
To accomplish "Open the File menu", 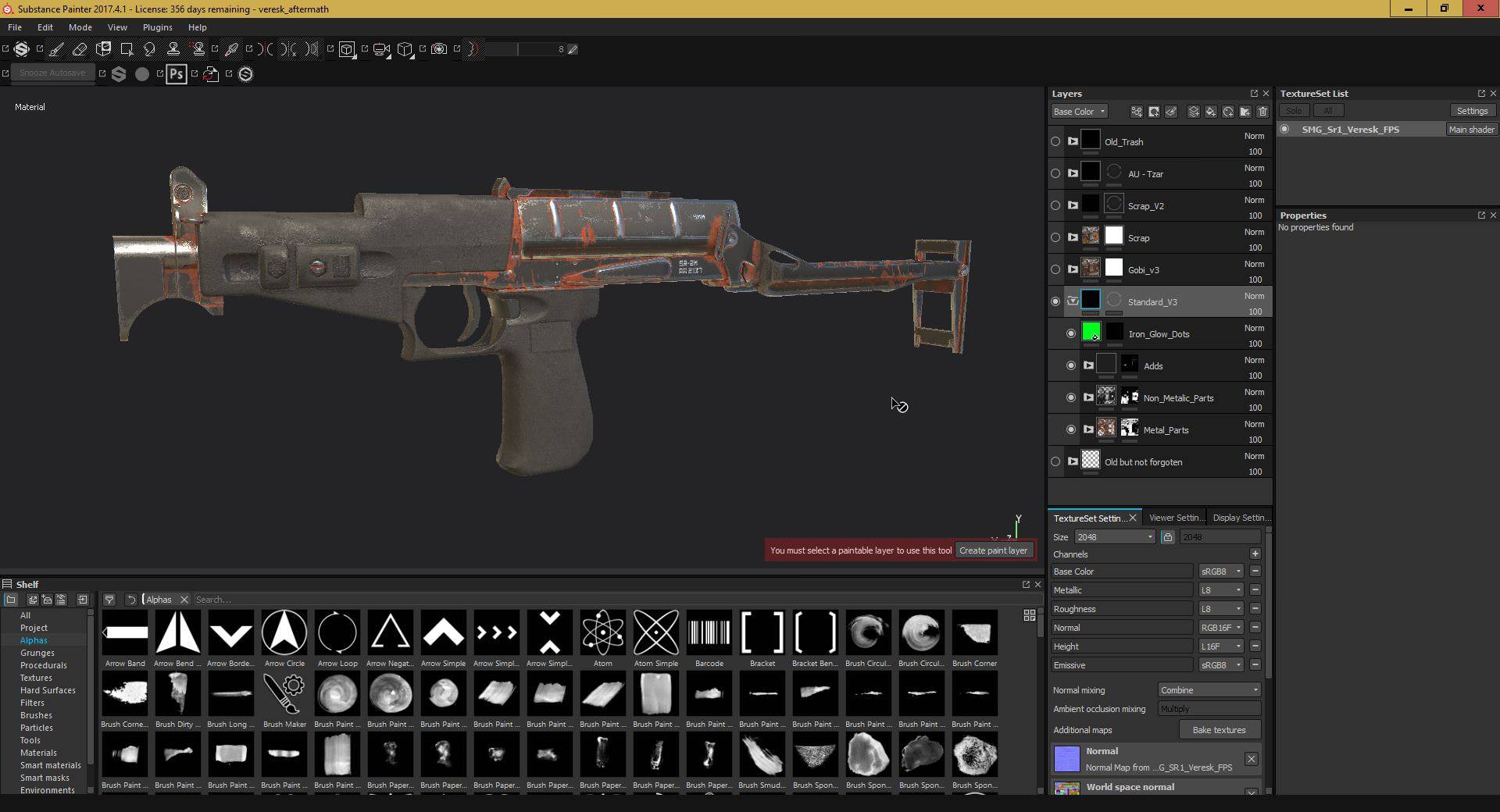I will 15,27.
